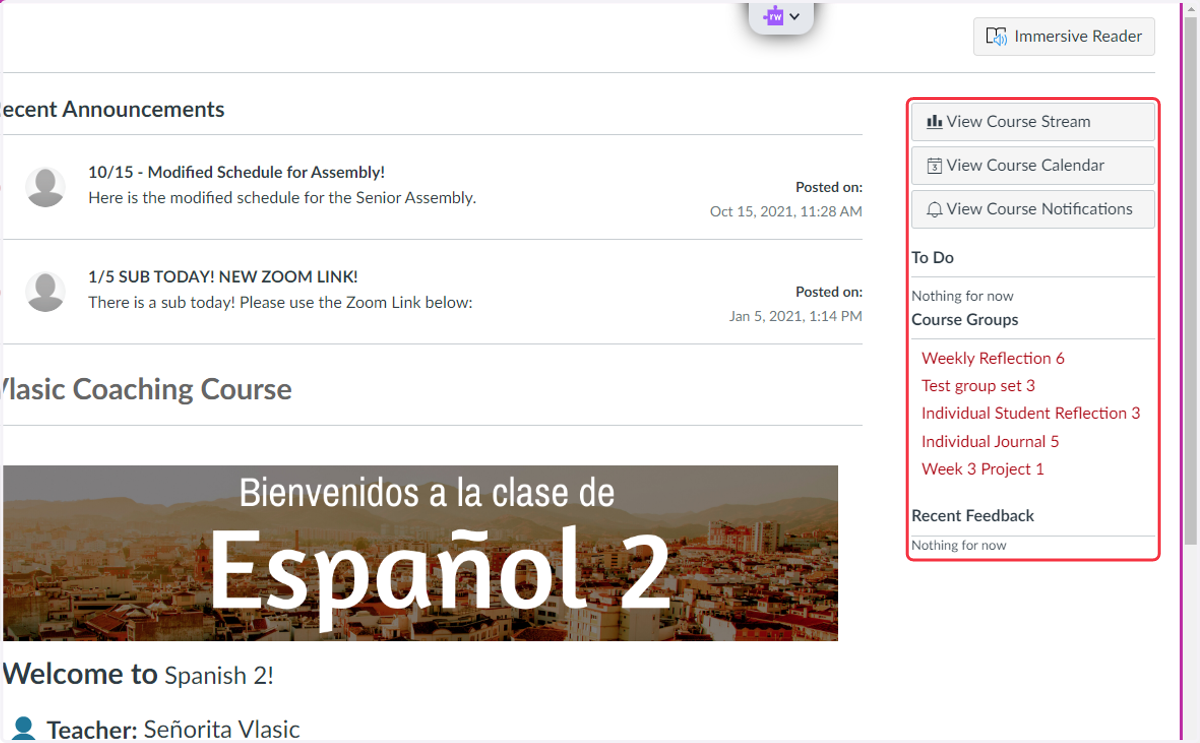1200x743 pixels.
Task: Click the bar chart Stream icon
Action: tap(935, 122)
